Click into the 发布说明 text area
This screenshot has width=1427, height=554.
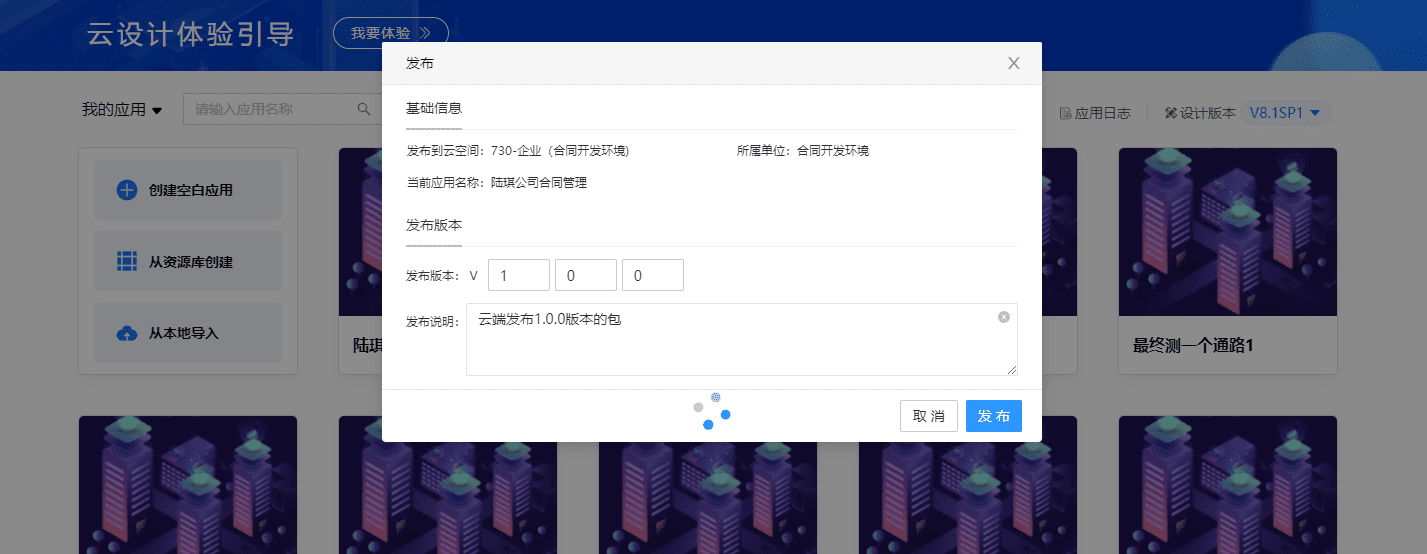click(x=742, y=340)
